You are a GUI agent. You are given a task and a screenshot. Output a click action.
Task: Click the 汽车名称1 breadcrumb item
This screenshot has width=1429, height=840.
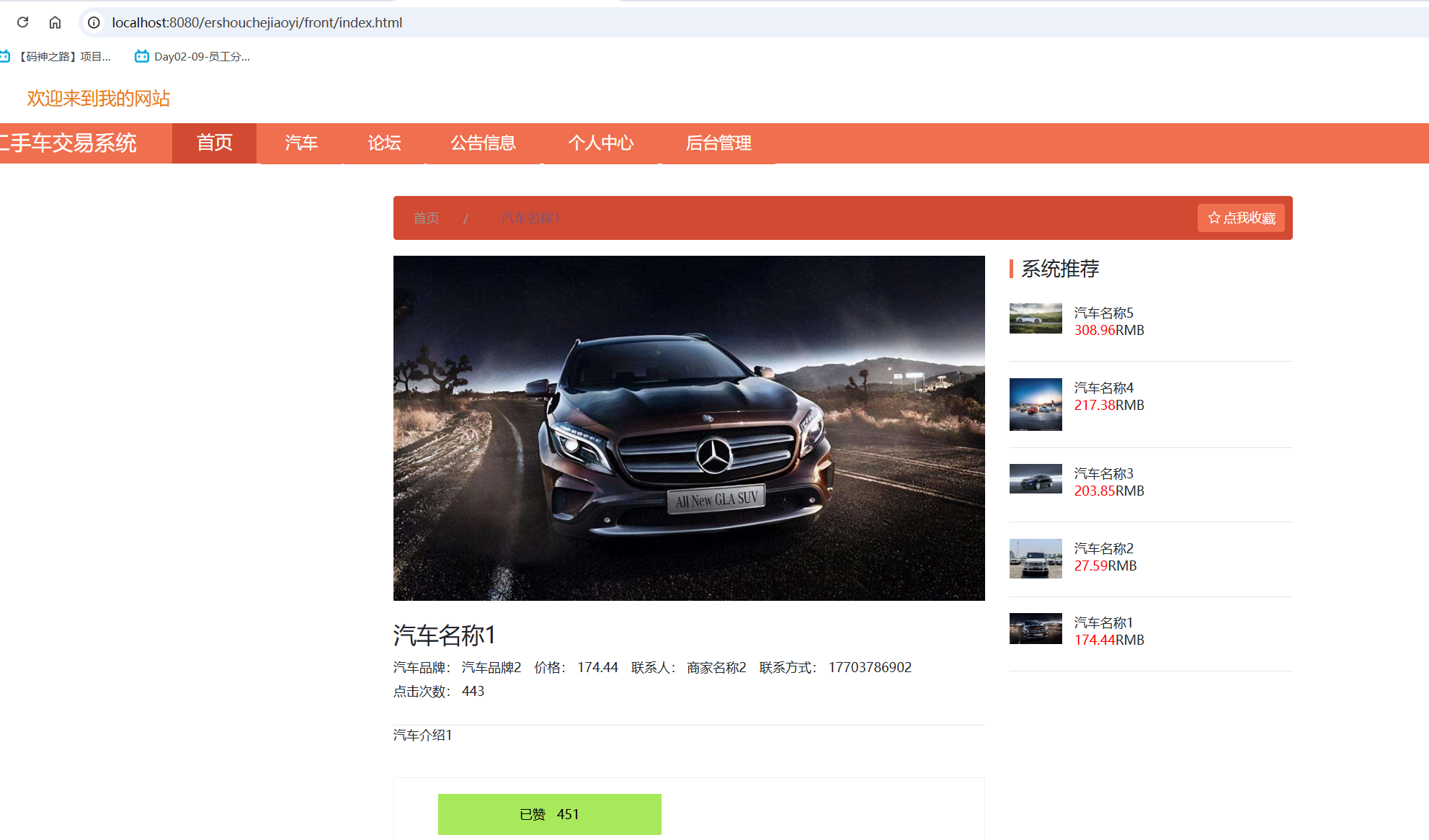pos(530,218)
